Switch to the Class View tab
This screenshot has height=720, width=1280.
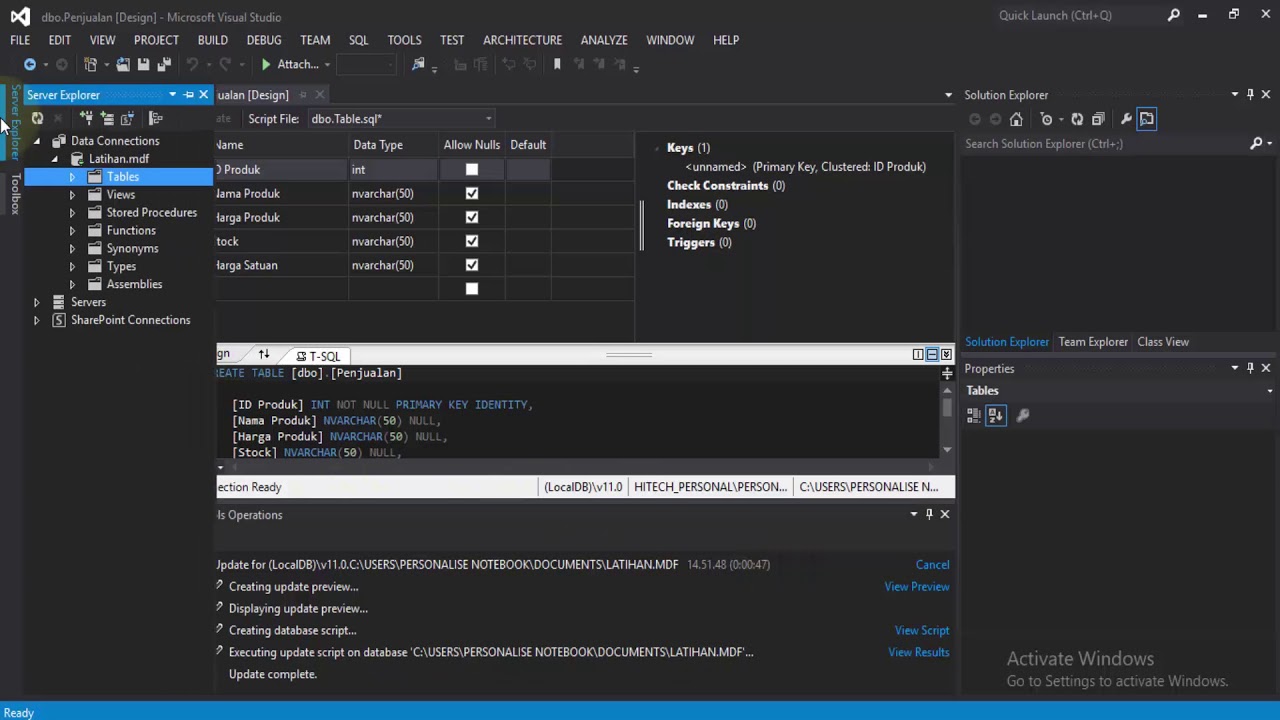1163,342
